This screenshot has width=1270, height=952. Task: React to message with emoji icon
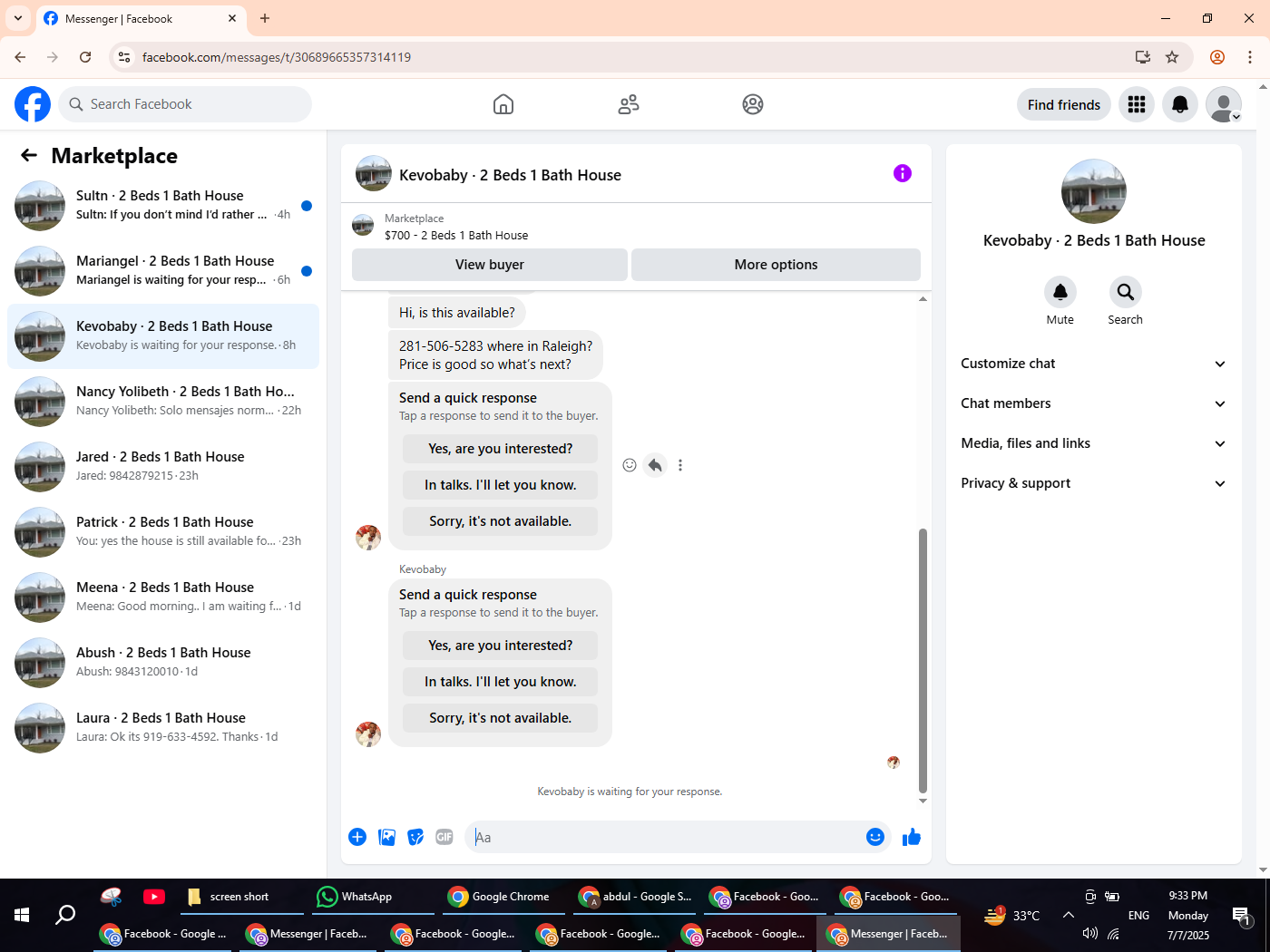click(x=630, y=465)
